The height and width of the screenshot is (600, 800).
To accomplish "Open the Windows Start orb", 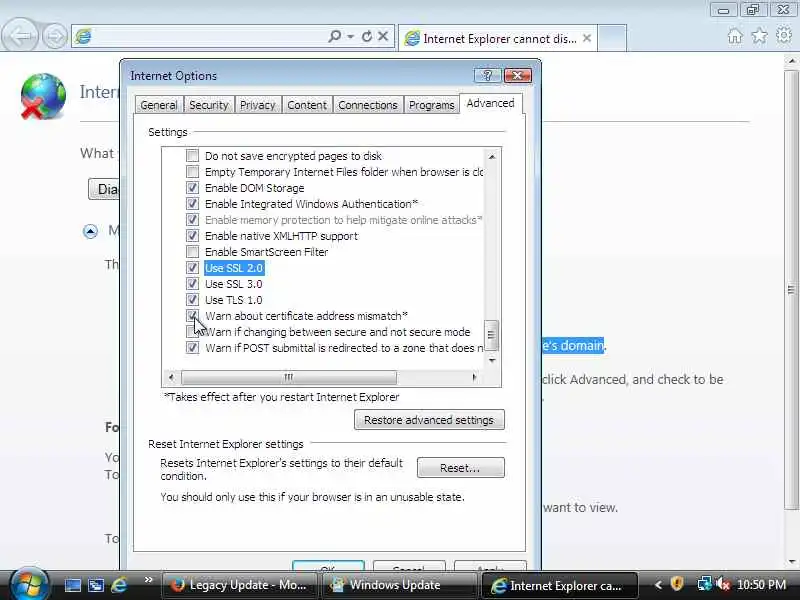I will (x=29, y=584).
